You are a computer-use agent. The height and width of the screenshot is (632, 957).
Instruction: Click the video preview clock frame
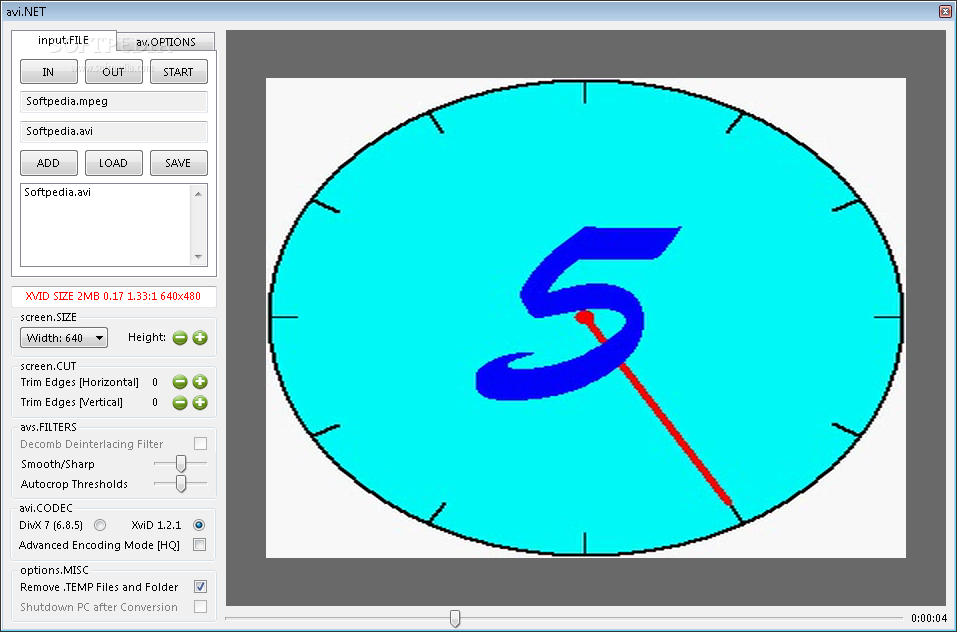click(586, 318)
